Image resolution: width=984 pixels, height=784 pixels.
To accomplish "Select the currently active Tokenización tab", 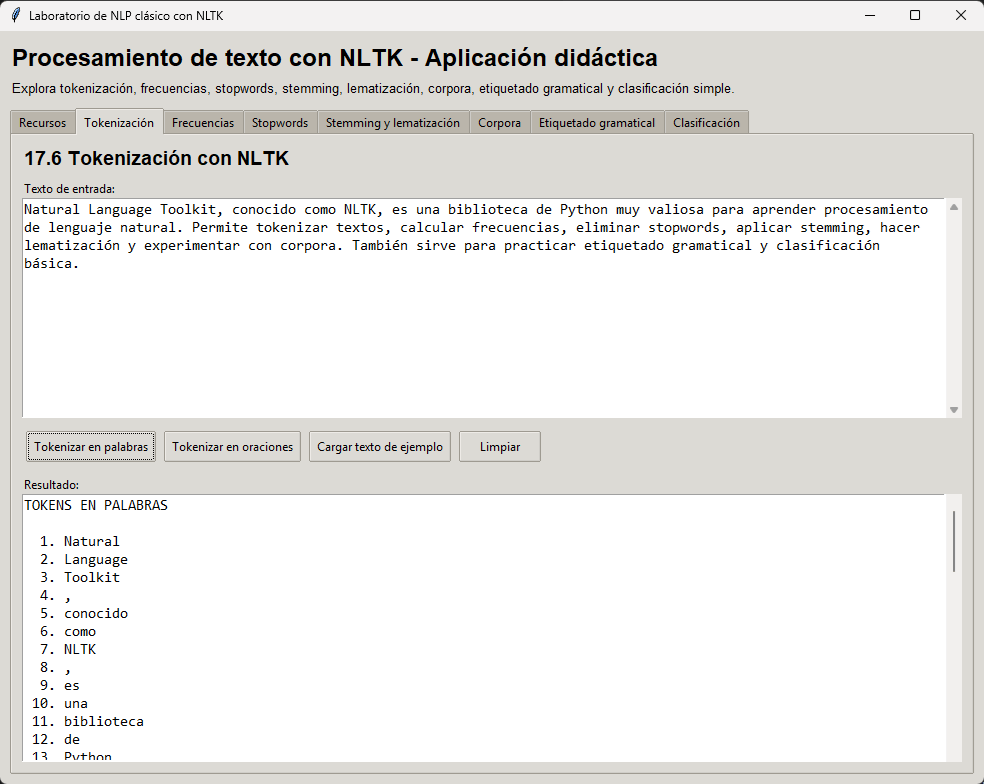I will click(x=119, y=121).
